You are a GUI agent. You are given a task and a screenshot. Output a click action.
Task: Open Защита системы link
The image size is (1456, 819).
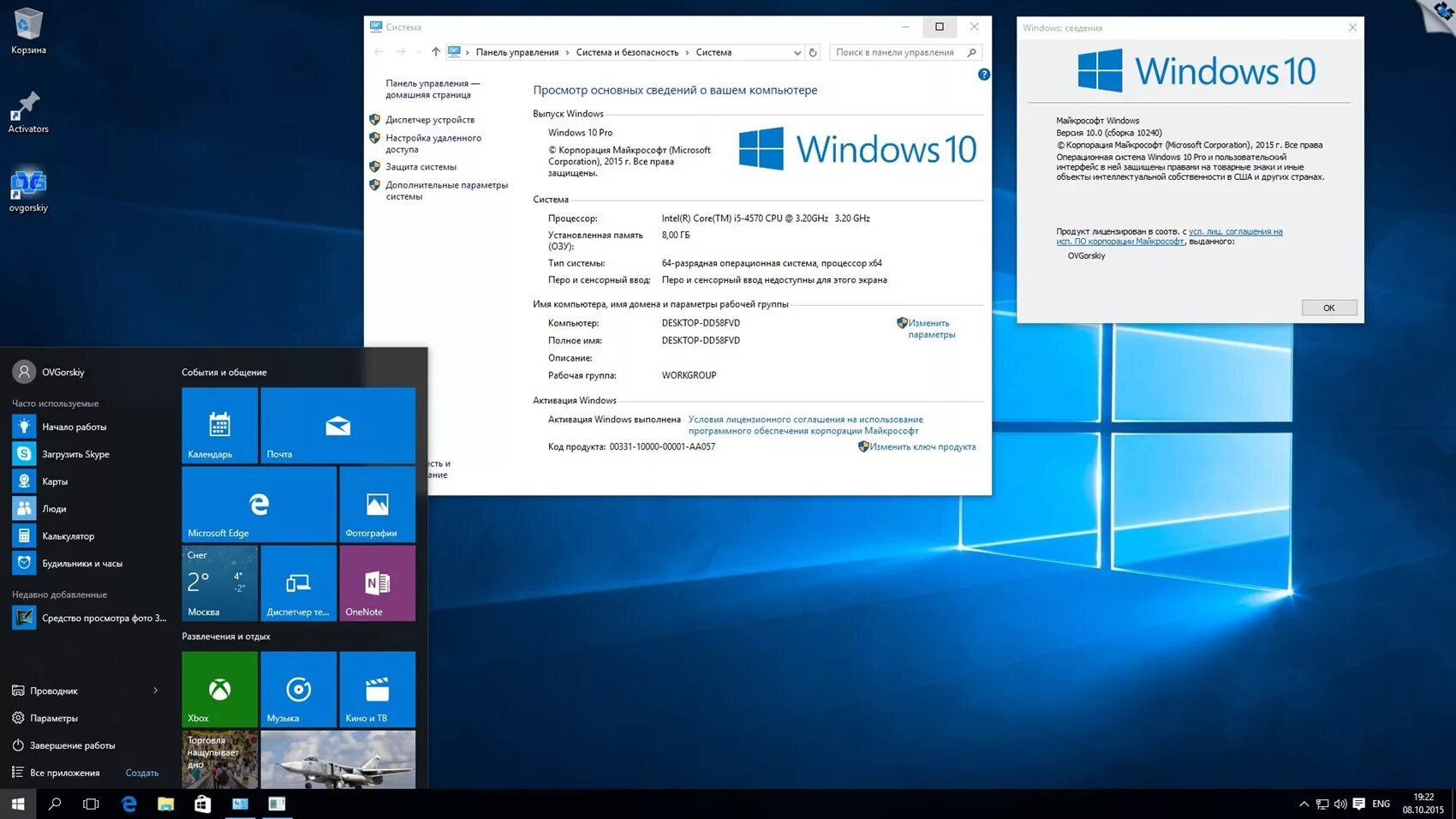tap(421, 167)
